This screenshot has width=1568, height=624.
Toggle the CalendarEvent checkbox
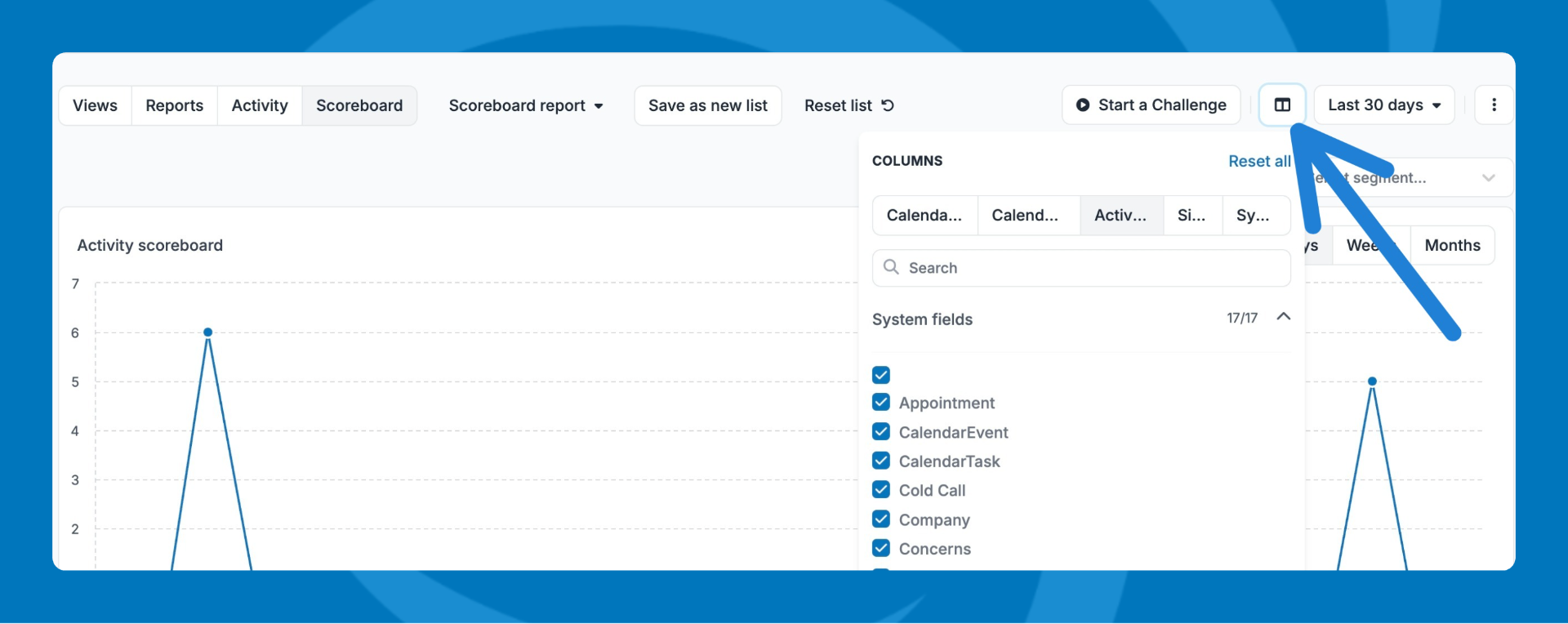(x=881, y=432)
